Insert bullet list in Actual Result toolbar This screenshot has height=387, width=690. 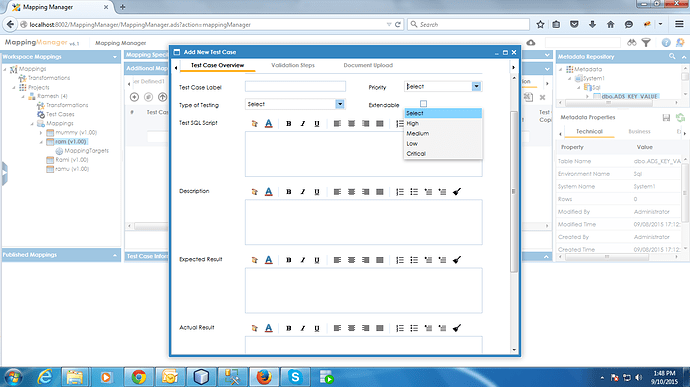pyautogui.click(x=414, y=328)
